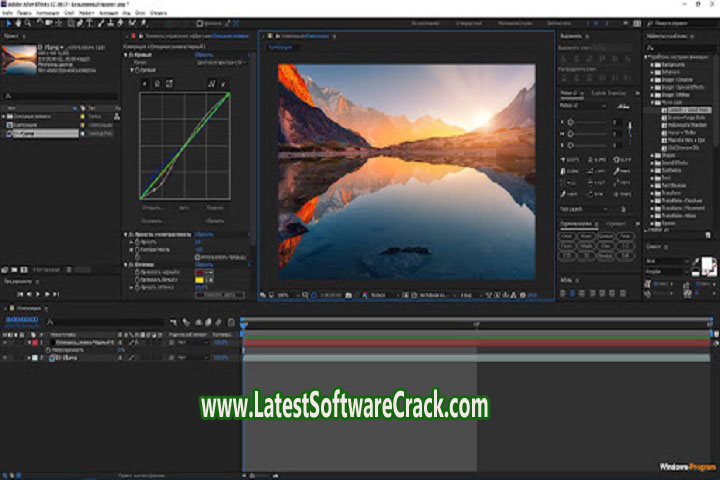
Task: Open the Эффект menu in menu bar
Action: pyautogui.click(x=86, y=11)
